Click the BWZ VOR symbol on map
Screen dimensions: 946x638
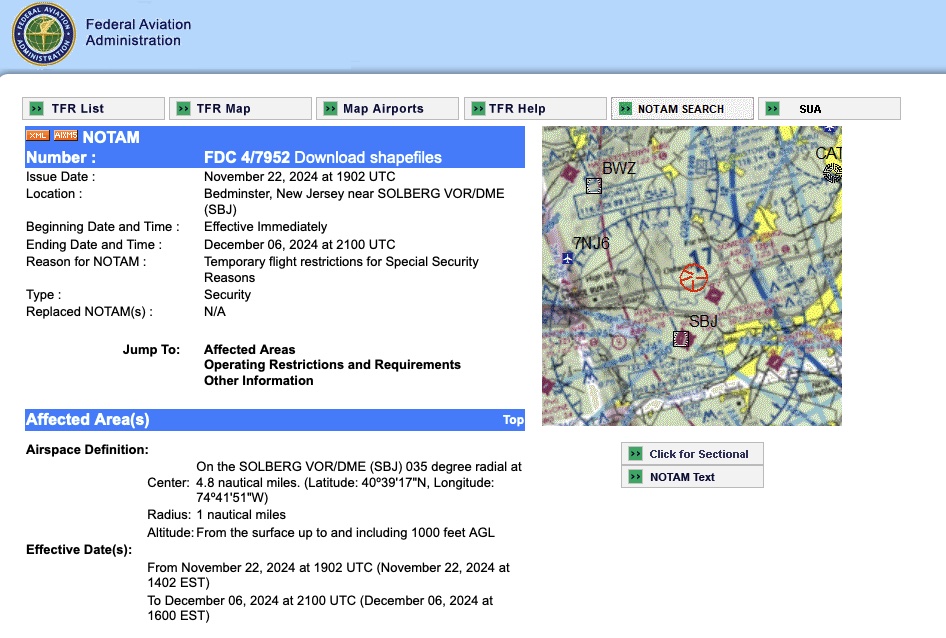594,185
